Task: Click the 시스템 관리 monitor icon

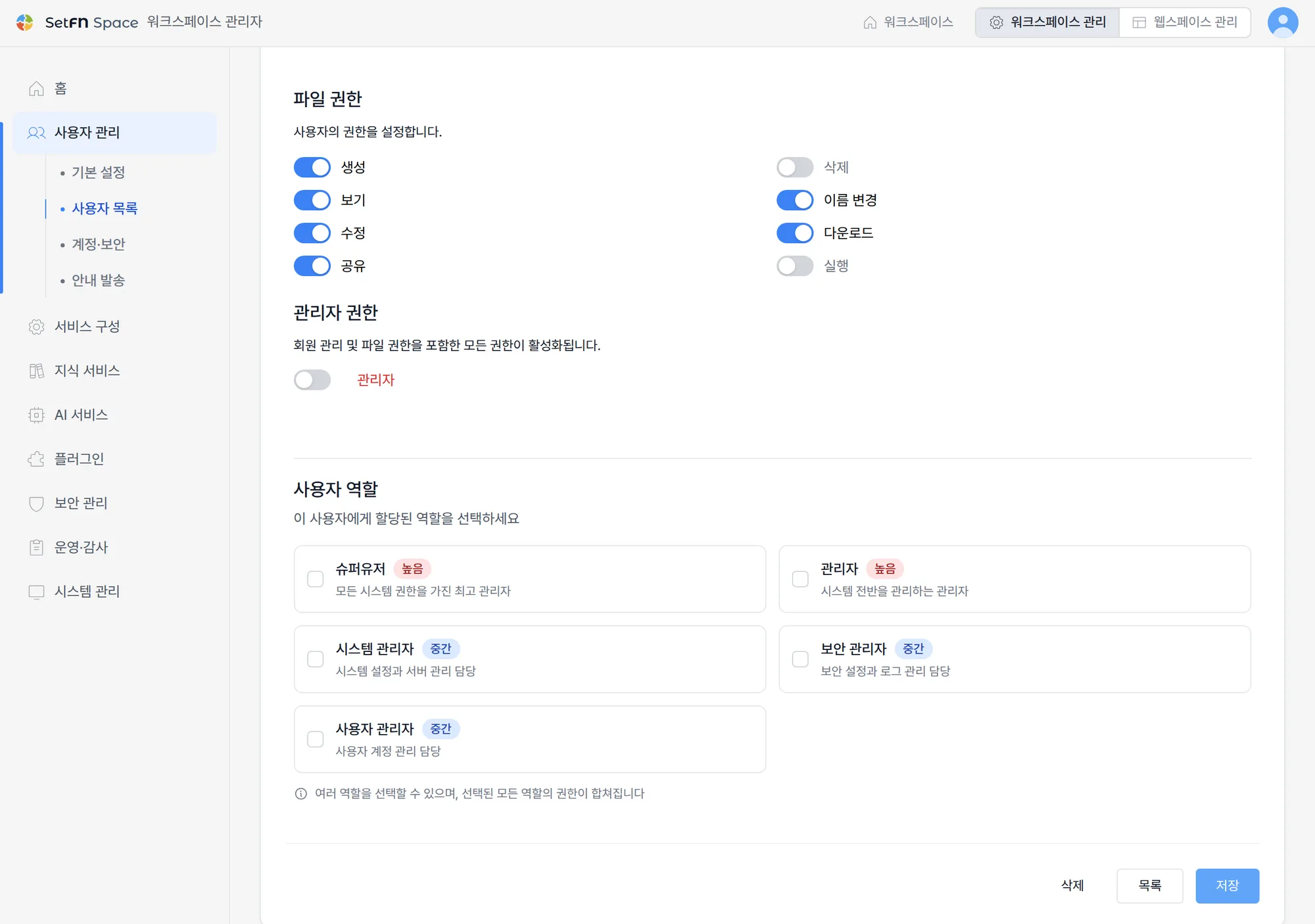Action: tap(37, 591)
